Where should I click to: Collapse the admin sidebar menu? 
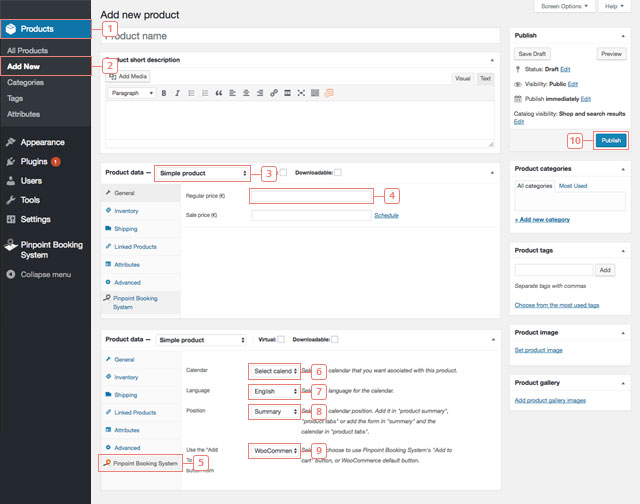(46, 275)
